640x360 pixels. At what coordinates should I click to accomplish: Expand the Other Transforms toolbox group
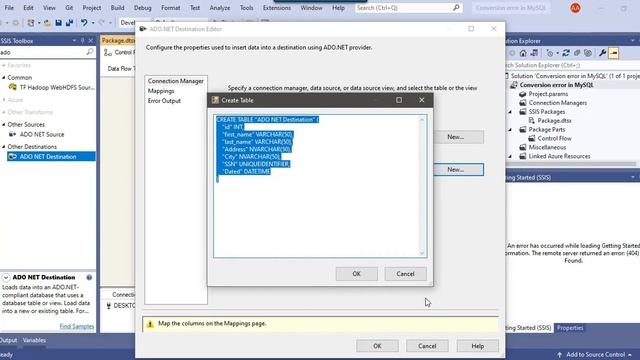(4, 112)
